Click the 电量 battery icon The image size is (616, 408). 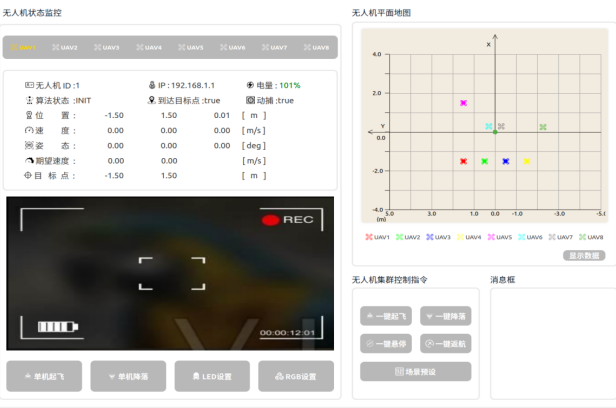250,85
